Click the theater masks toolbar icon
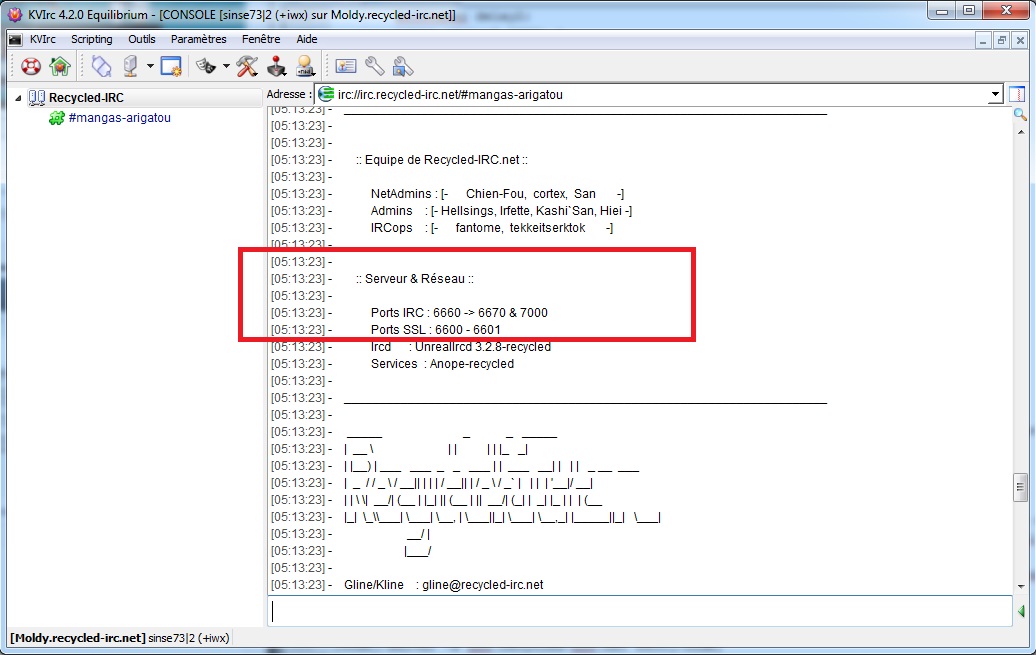Screen dimensions: 1036x655 (x=206, y=66)
